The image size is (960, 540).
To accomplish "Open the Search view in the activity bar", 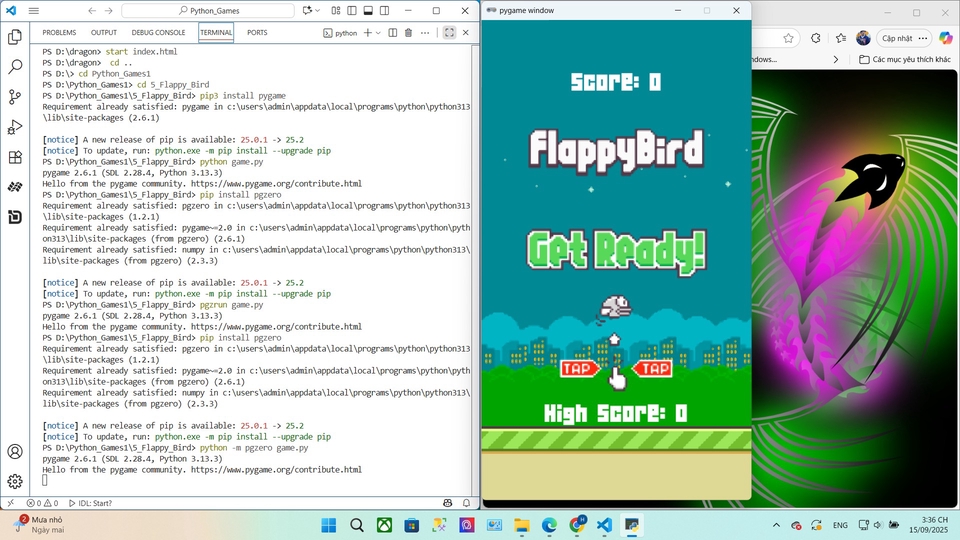I will tap(15, 67).
